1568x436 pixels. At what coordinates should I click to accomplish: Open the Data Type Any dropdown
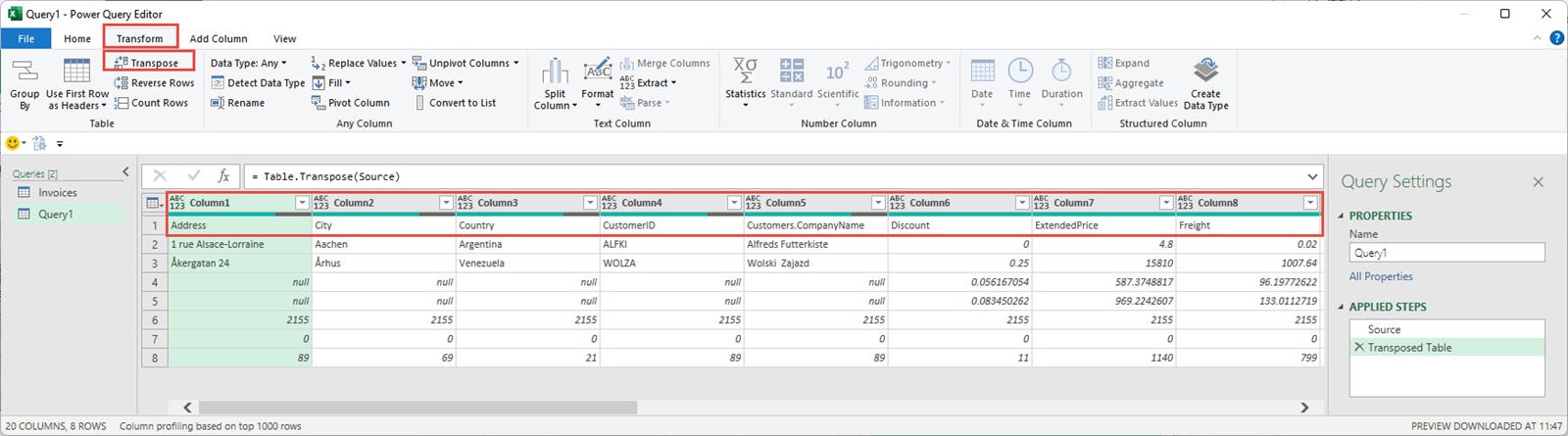click(x=249, y=63)
